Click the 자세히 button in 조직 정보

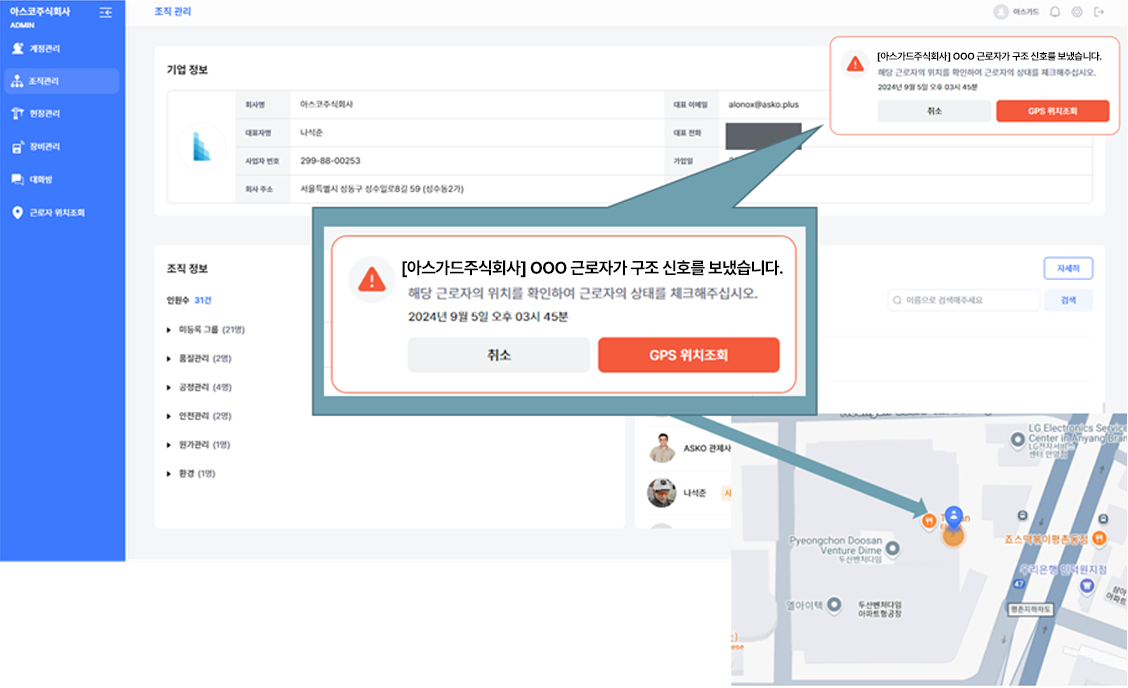pyautogui.click(x=1068, y=268)
